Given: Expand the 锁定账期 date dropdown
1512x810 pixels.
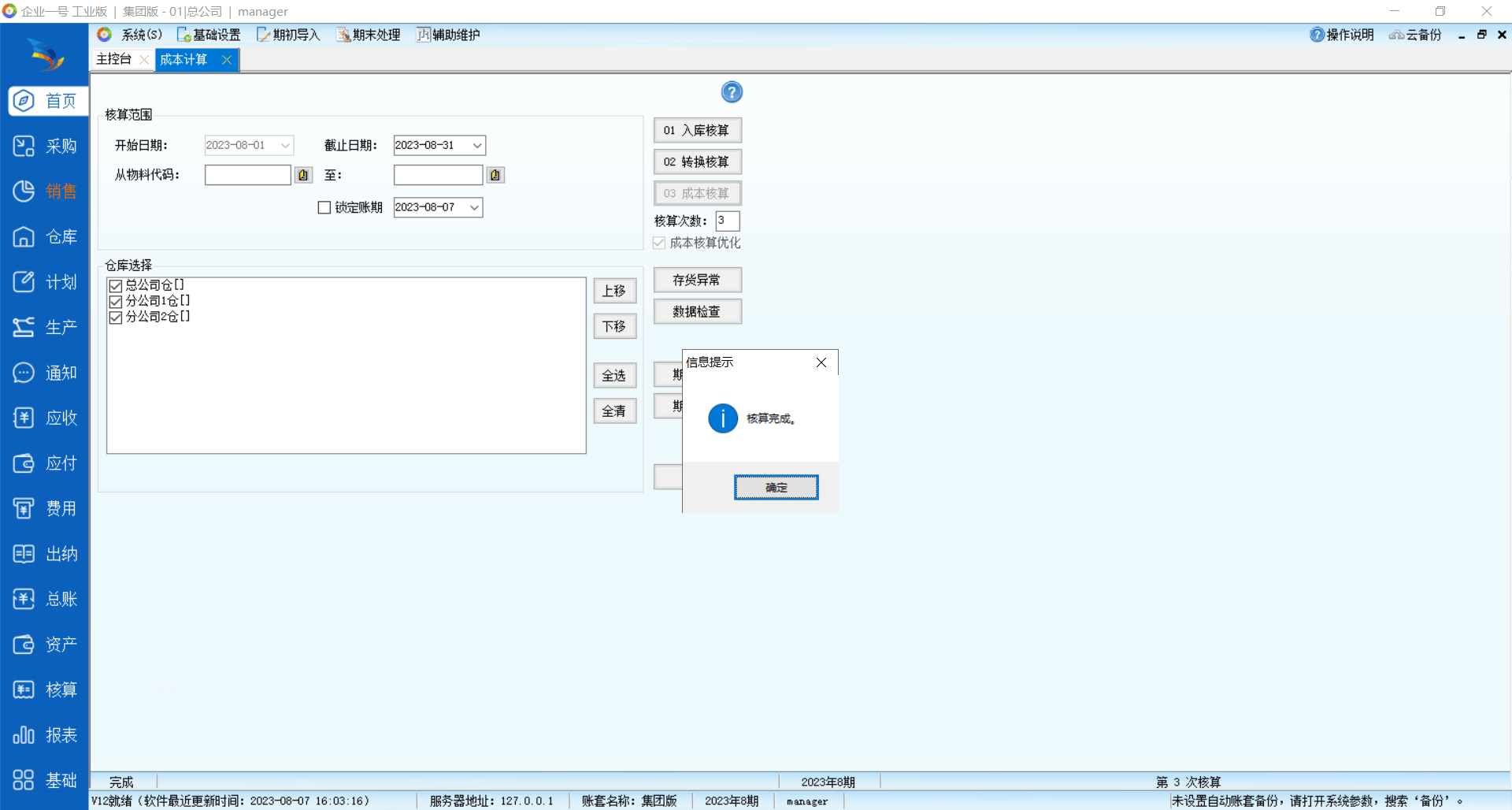Looking at the screenshot, I should tap(474, 207).
